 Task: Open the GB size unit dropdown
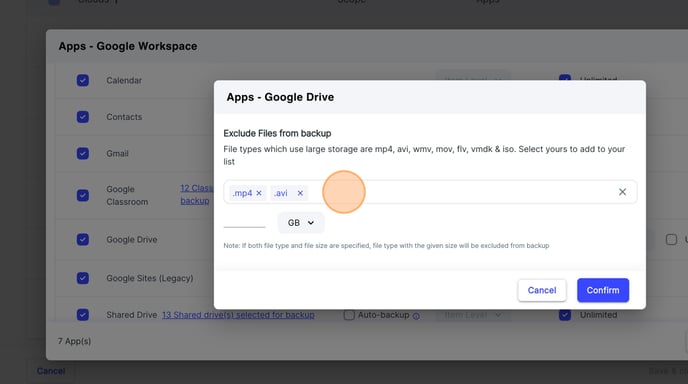[x=301, y=223]
